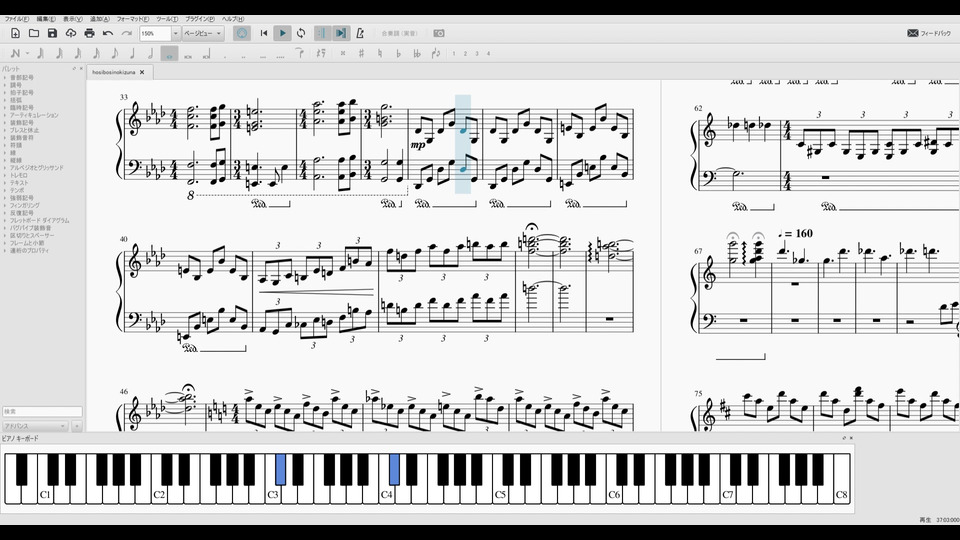This screenshot has width=960, height=540.
Task: Open the 編集 menu
Action: point(45,19)
